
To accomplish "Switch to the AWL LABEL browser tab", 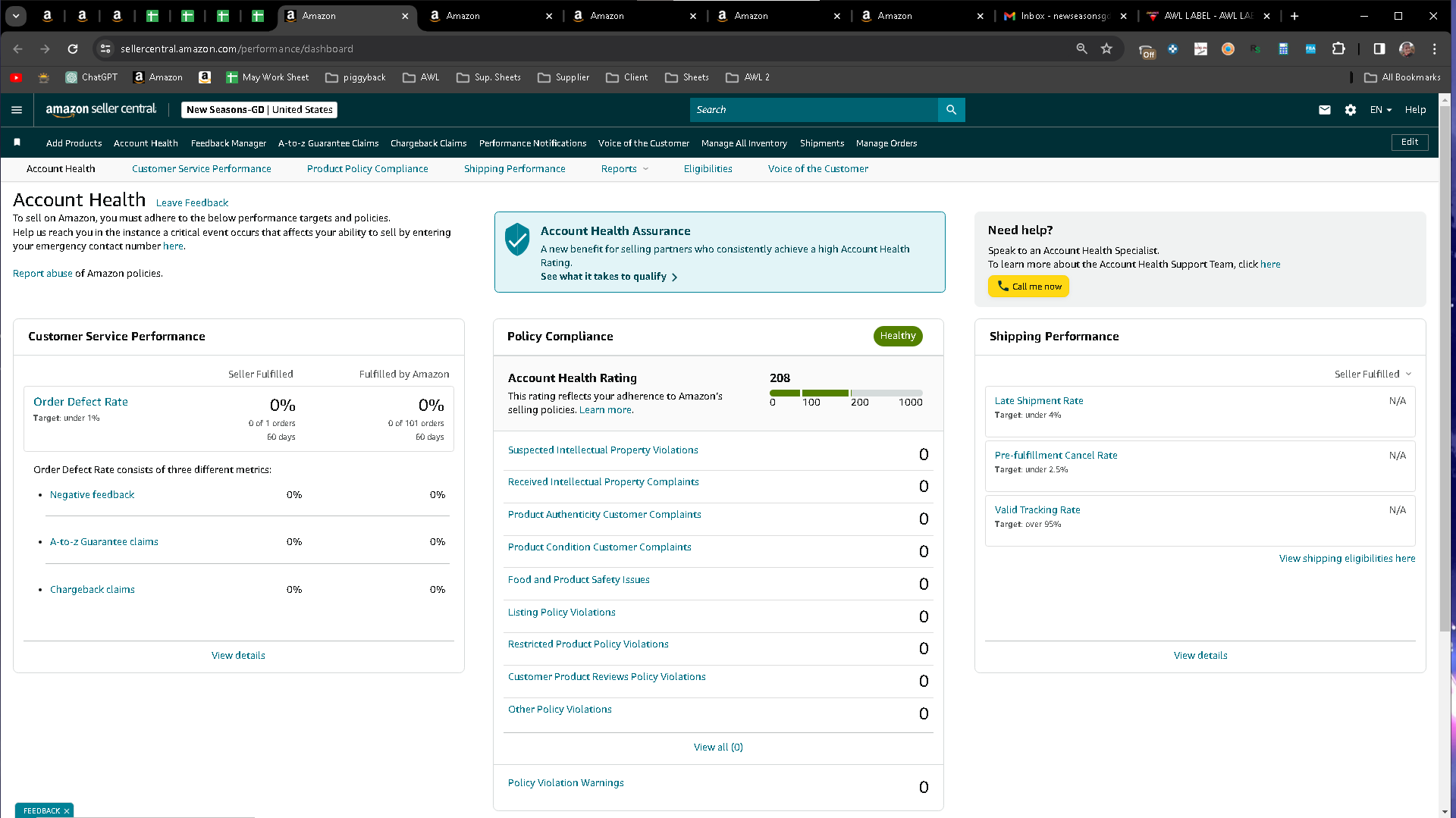I will click(1209, 16).
